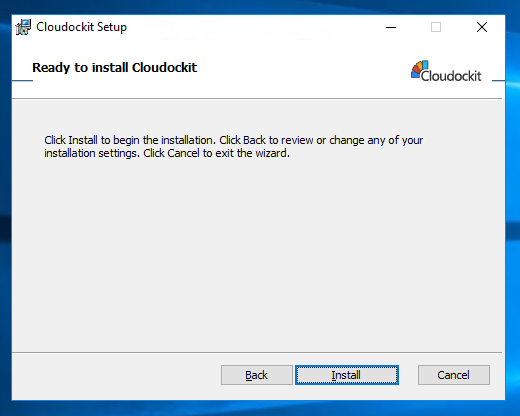Close the Cloudockit Setup window
520x416 pixels.
pyautogui.click(x=482, y=27)
